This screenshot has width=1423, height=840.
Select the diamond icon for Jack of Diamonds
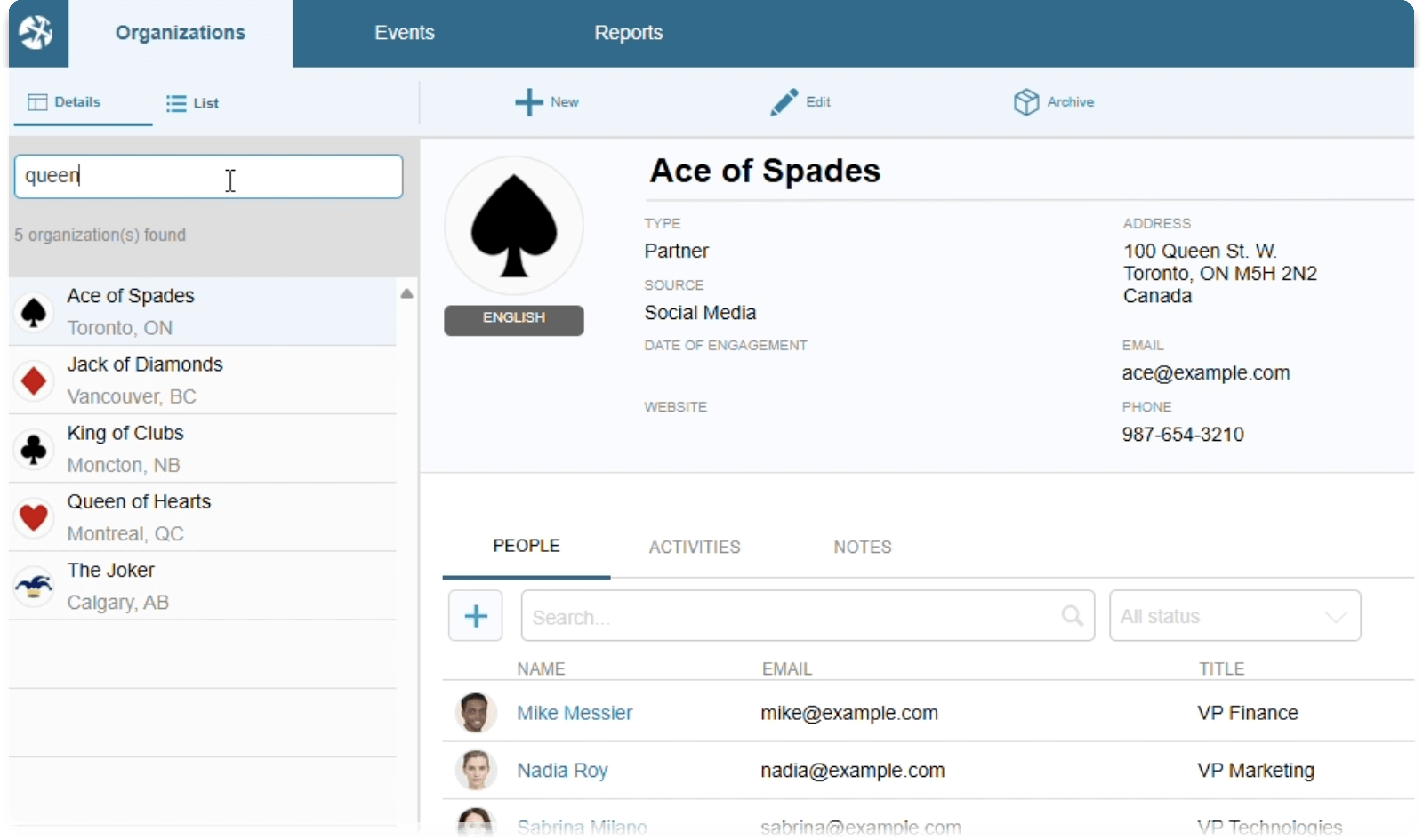click(x=34, y=380)
